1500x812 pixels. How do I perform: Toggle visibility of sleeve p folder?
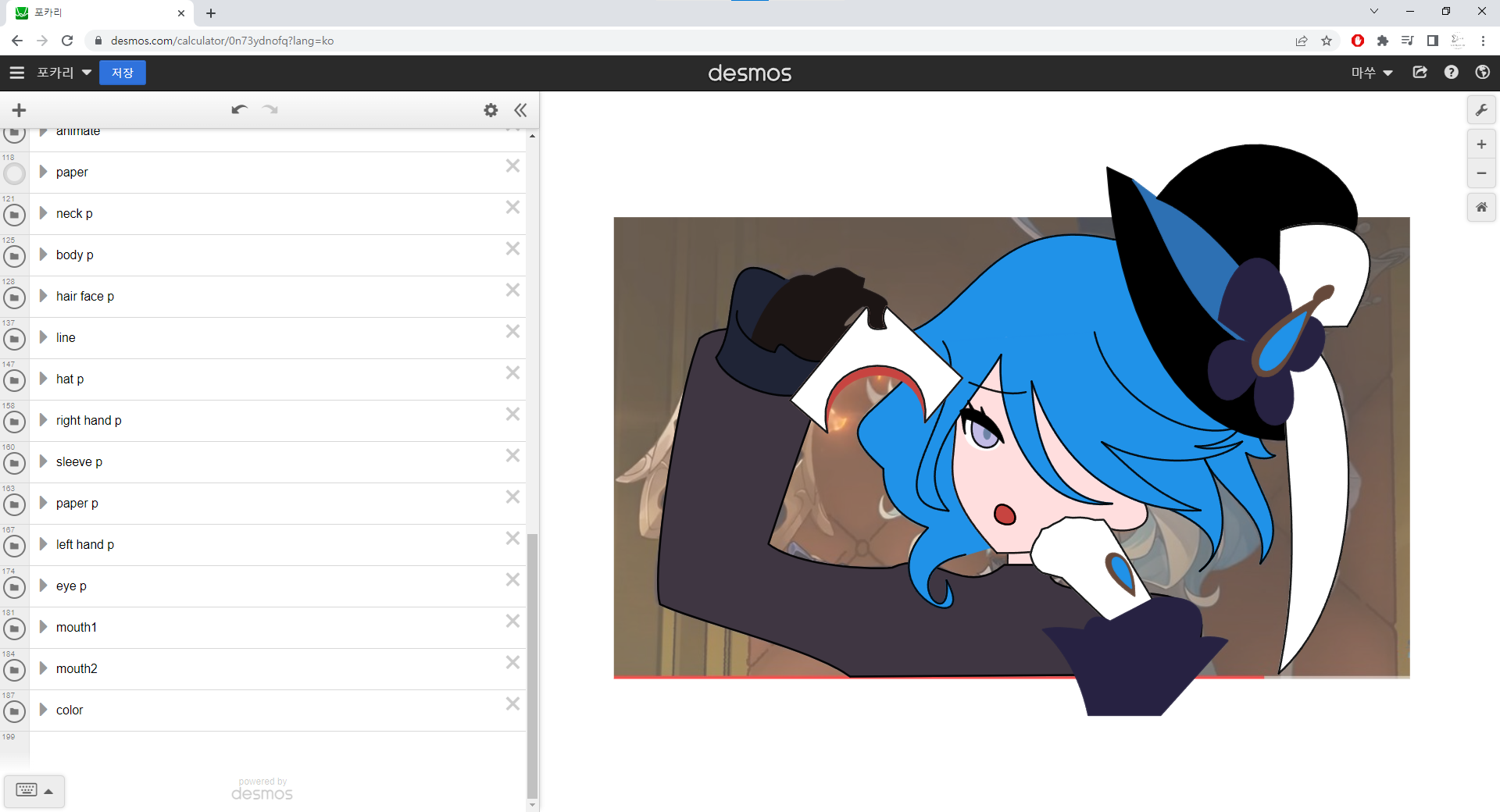coord(14,463)
